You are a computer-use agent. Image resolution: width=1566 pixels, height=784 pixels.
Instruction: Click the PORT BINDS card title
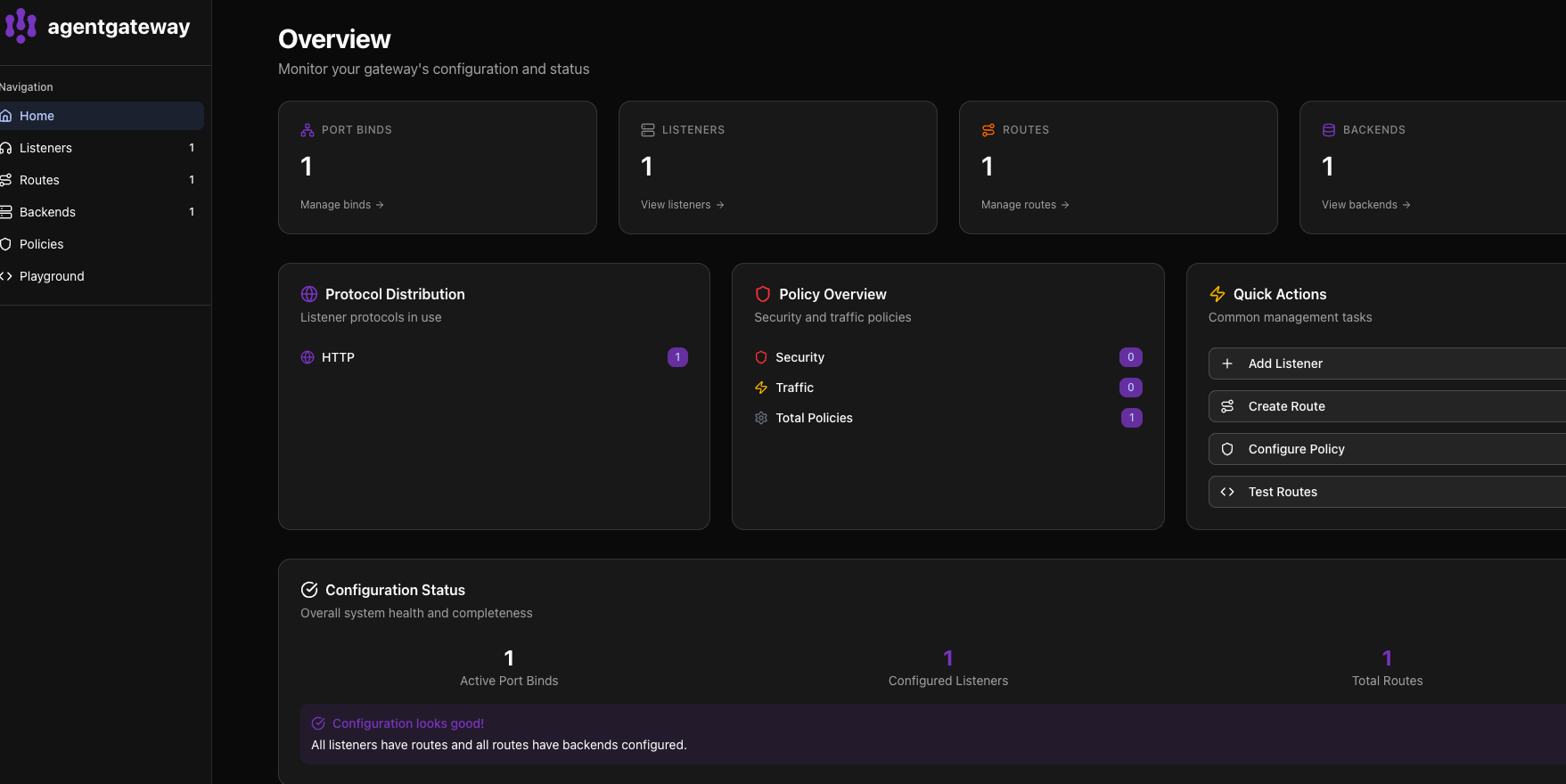click(x=357, y=130)
